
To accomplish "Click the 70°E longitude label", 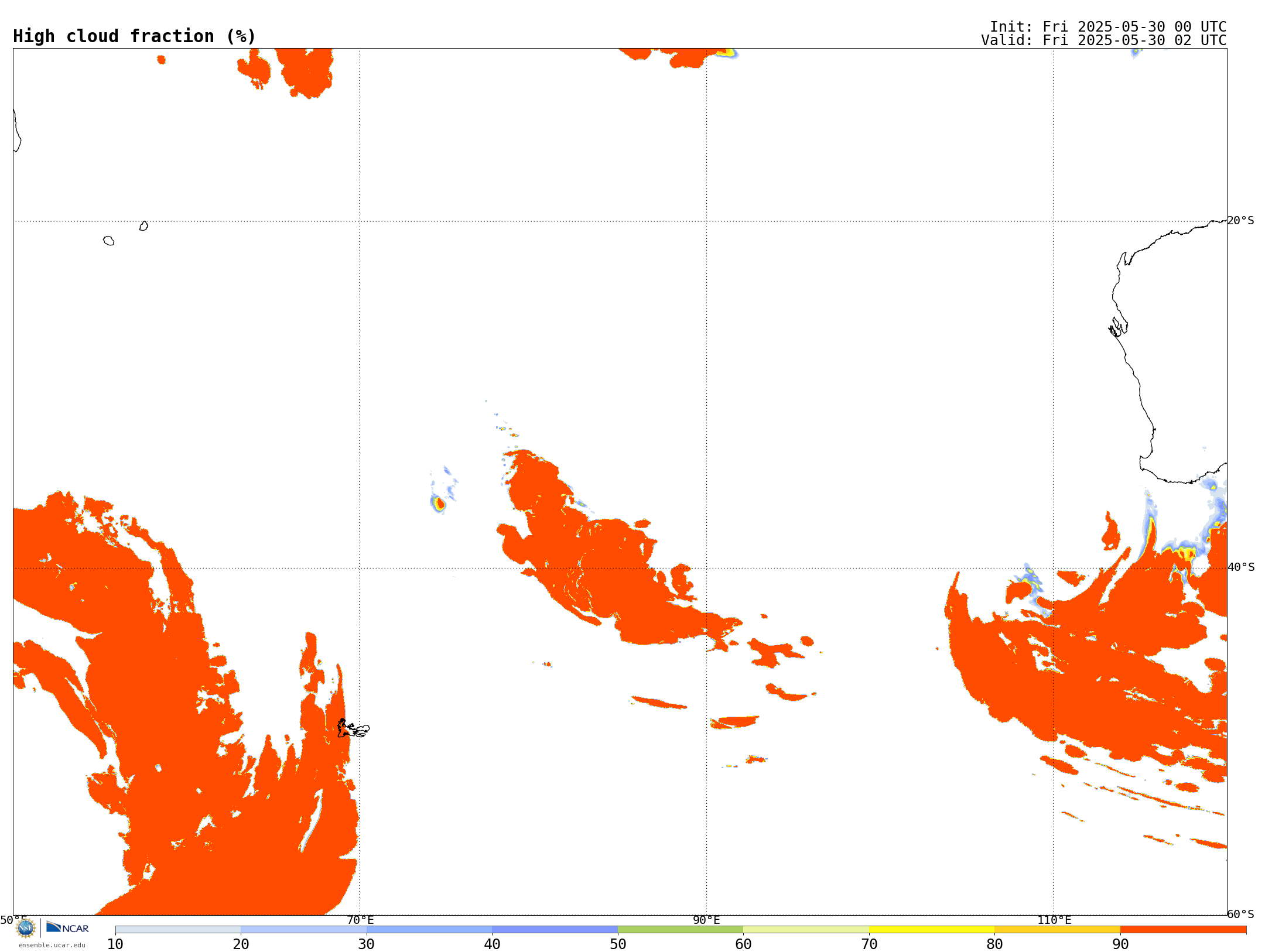I will tap(360, 920).
